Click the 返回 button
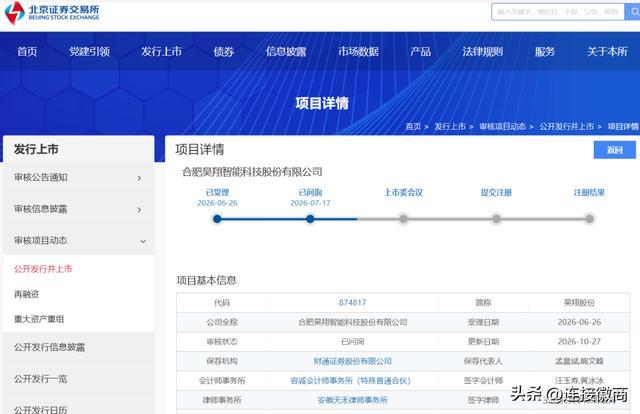Viewport: 640px width, 414px height. point(615,150)
